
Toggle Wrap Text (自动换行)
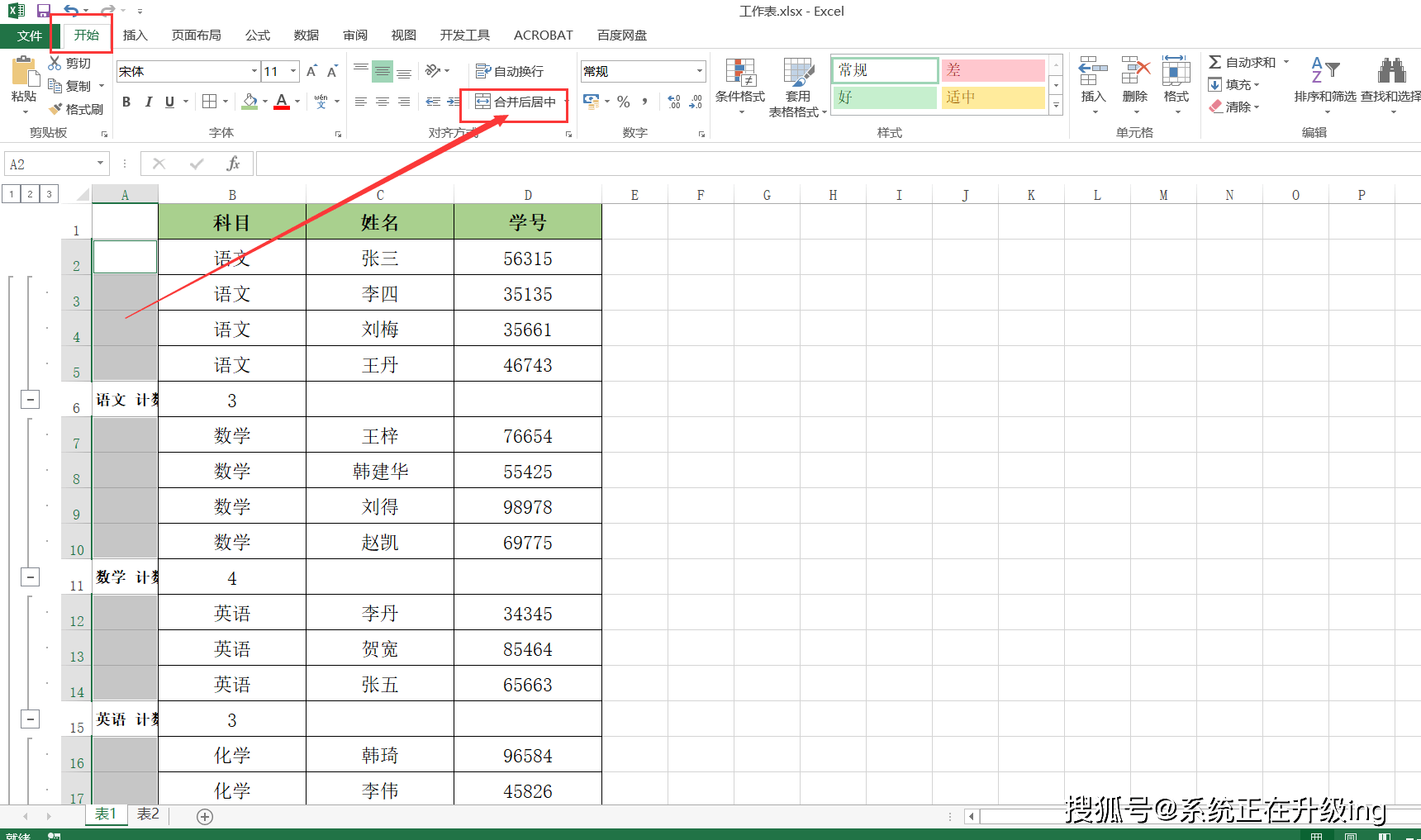click(511, 71)
